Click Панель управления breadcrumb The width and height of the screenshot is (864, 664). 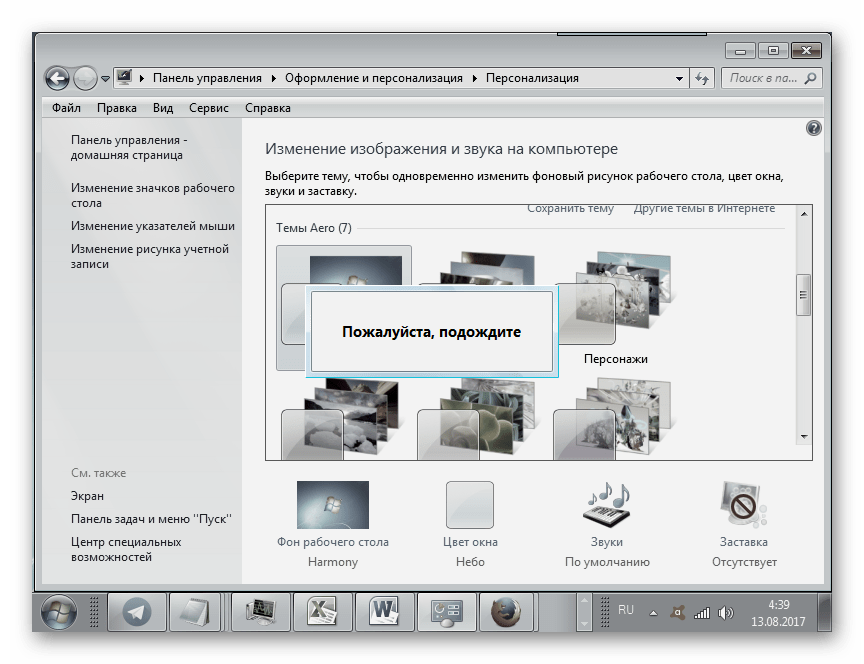(207, 78)
